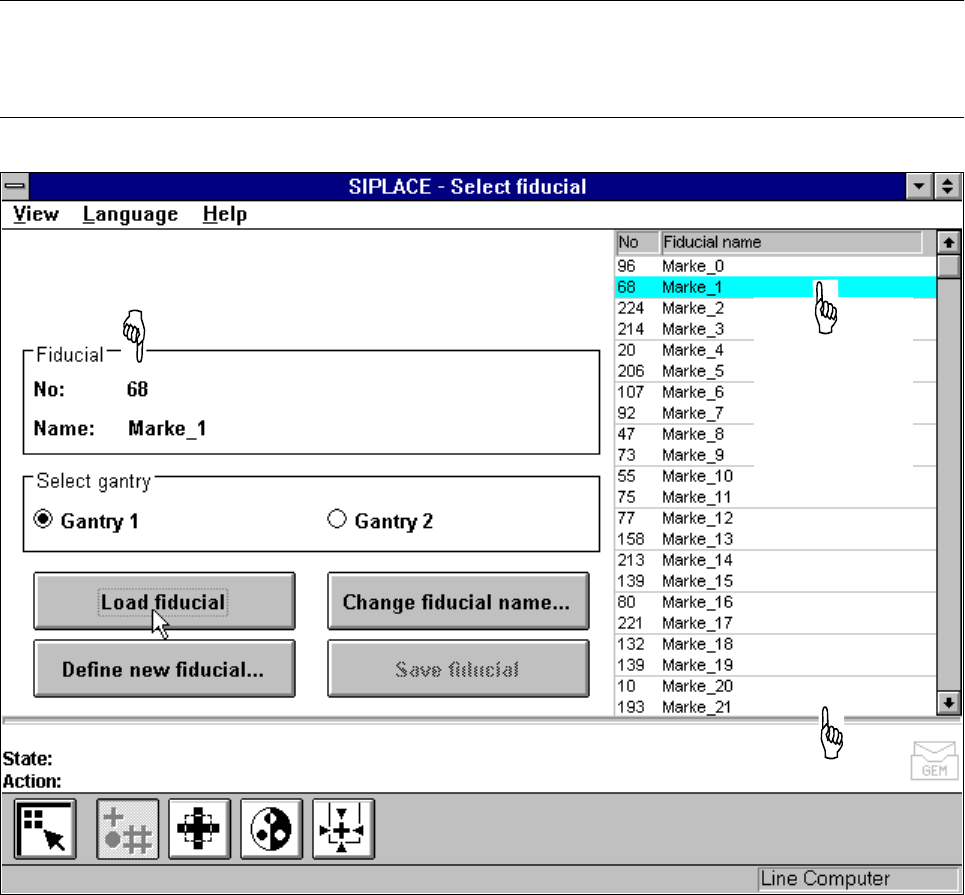Select Marke_17 in the fiducial list
The image size is (965, 895).
[x=775, y=623]
